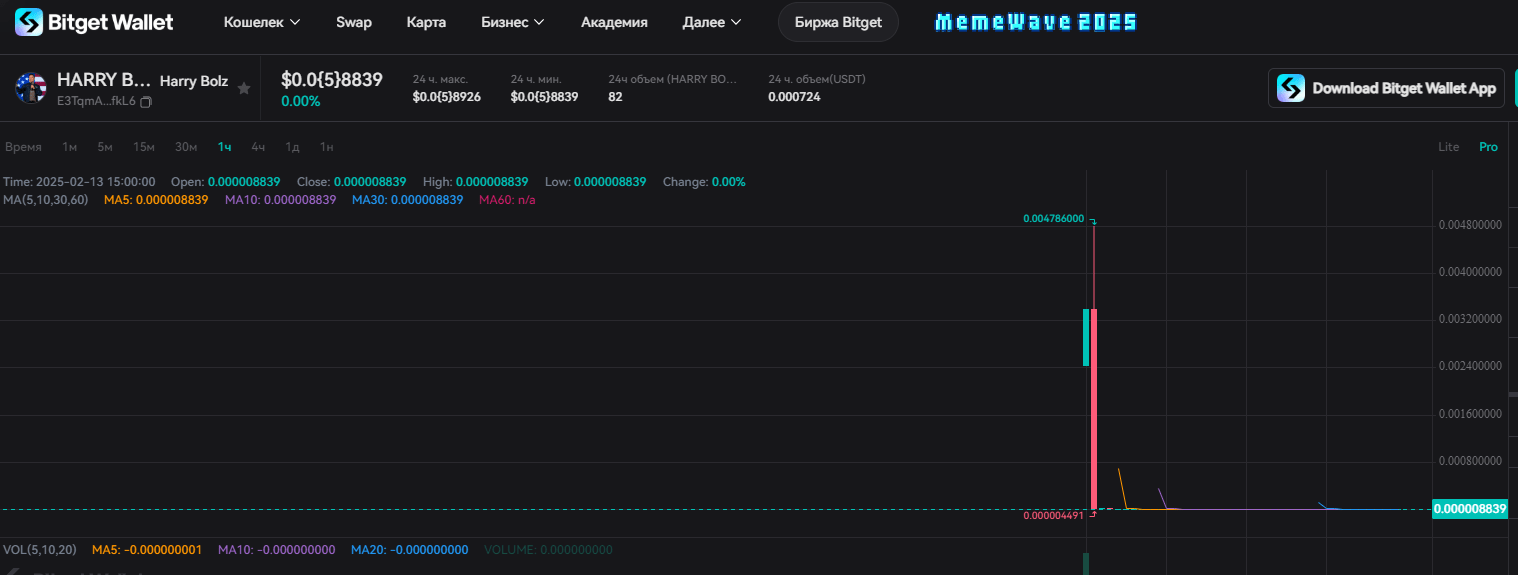Image resolution: width=1518 pixels, height=575 pixels.
Task: Click the VOL(5,10,20) indicator label
Action: point(40,550)
